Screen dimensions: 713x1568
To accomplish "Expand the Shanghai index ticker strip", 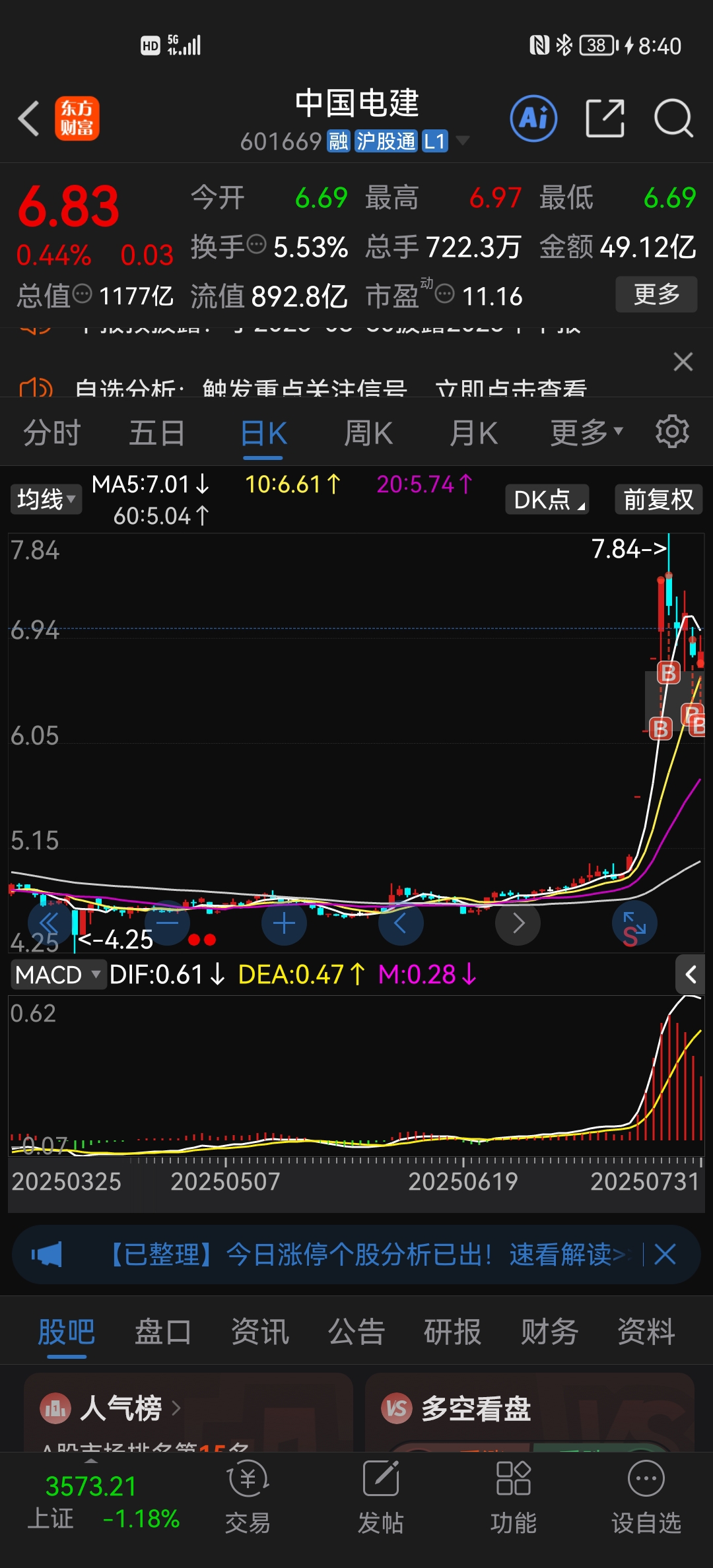I will tap(91, 1460).
